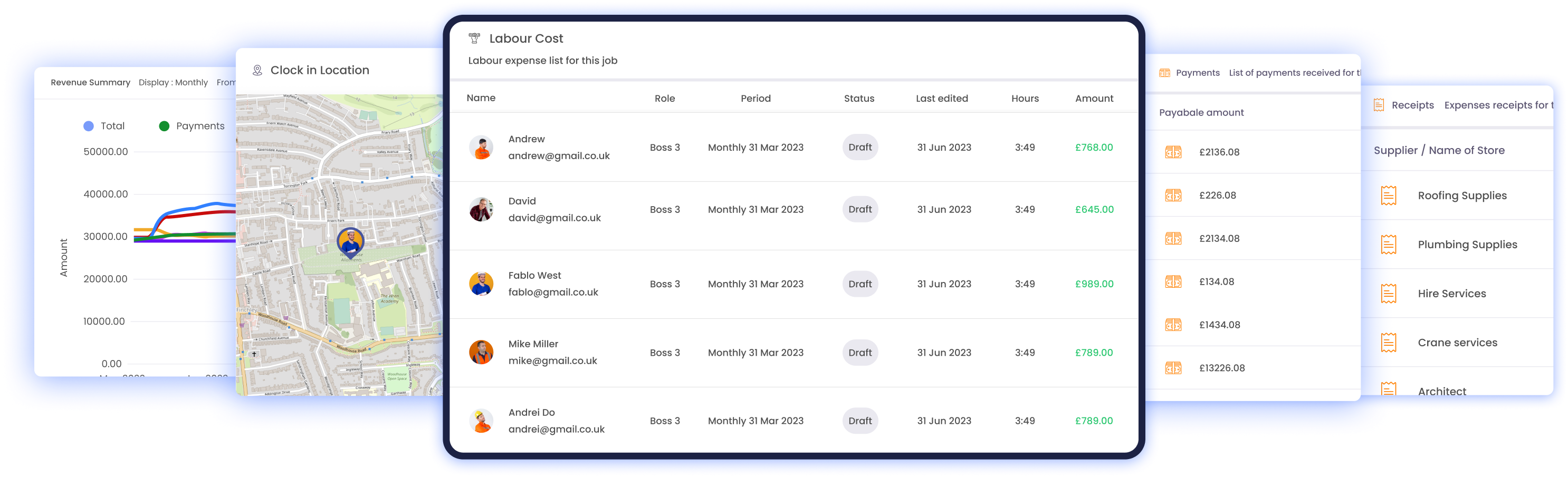Image resolution: width=1568 pixels, height=477 pixels.
Task: Click the Plumbing Supplies receipt icon
Action: (x=1389, y=245)
